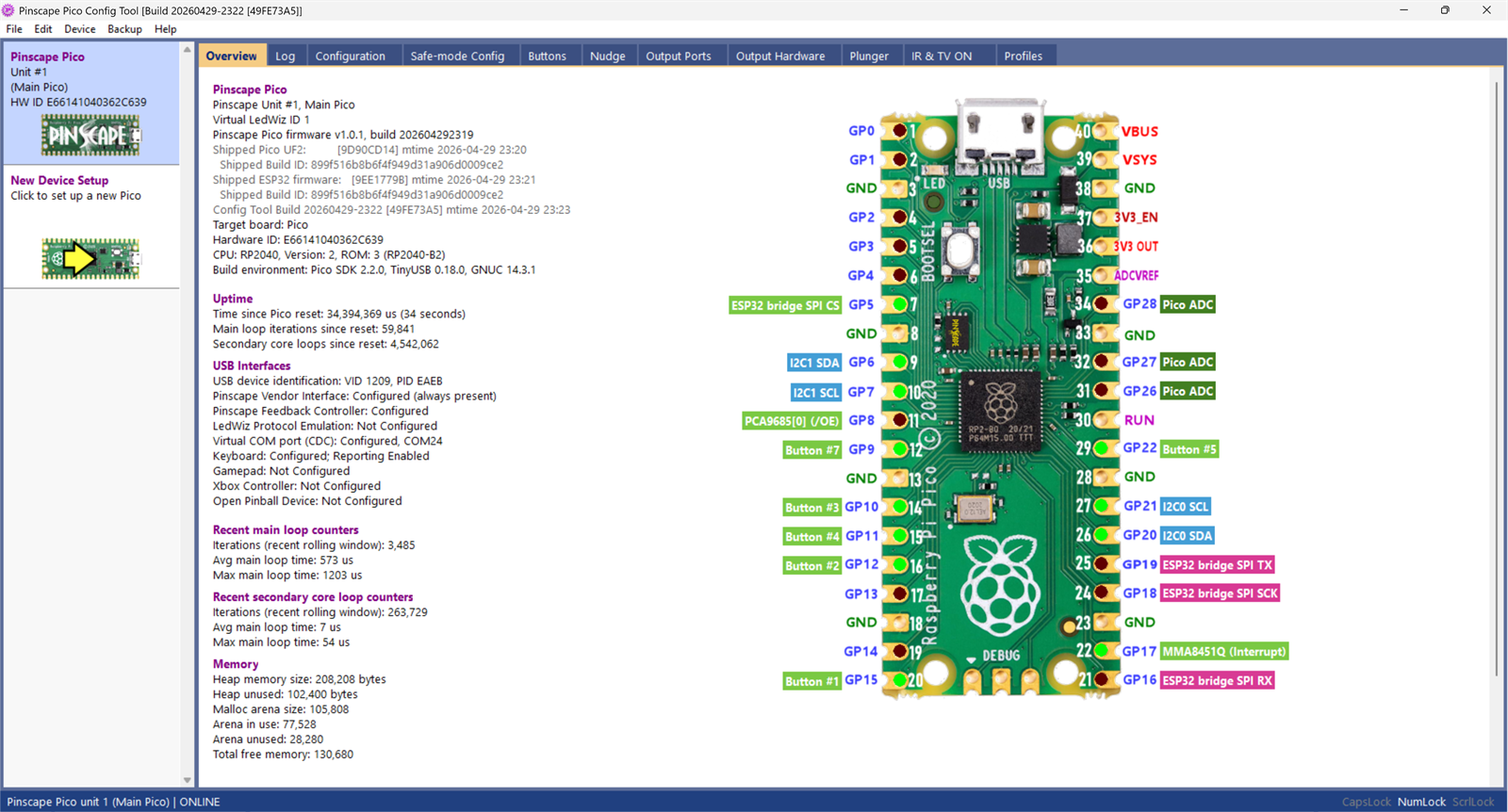Click the "PCA9685[0] (/OE)" pin label

(x=792, y=421)
